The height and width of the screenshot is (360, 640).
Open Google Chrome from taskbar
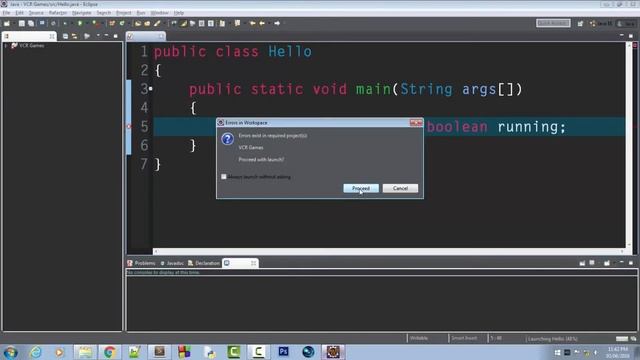(109, 352)
